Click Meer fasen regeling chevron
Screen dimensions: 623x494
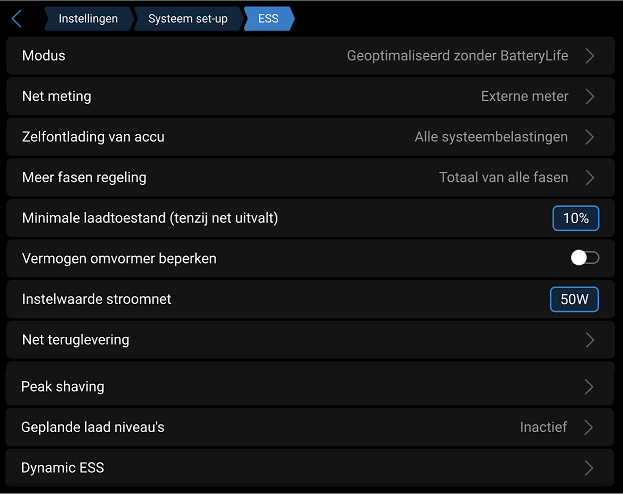coord(590,178)
